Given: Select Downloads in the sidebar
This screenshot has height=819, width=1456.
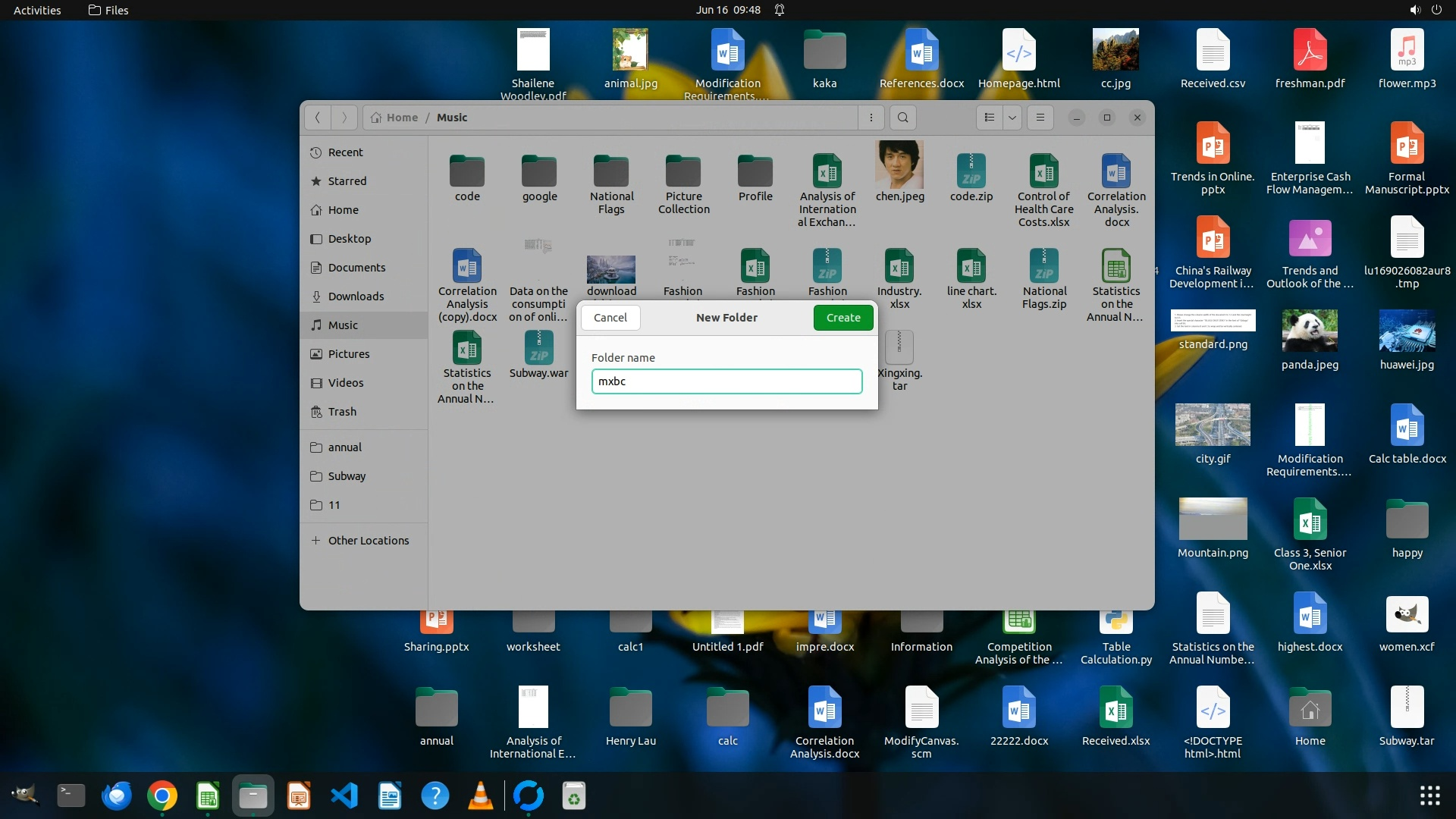Looking at the screenshot, I should [x=356, y=297].
